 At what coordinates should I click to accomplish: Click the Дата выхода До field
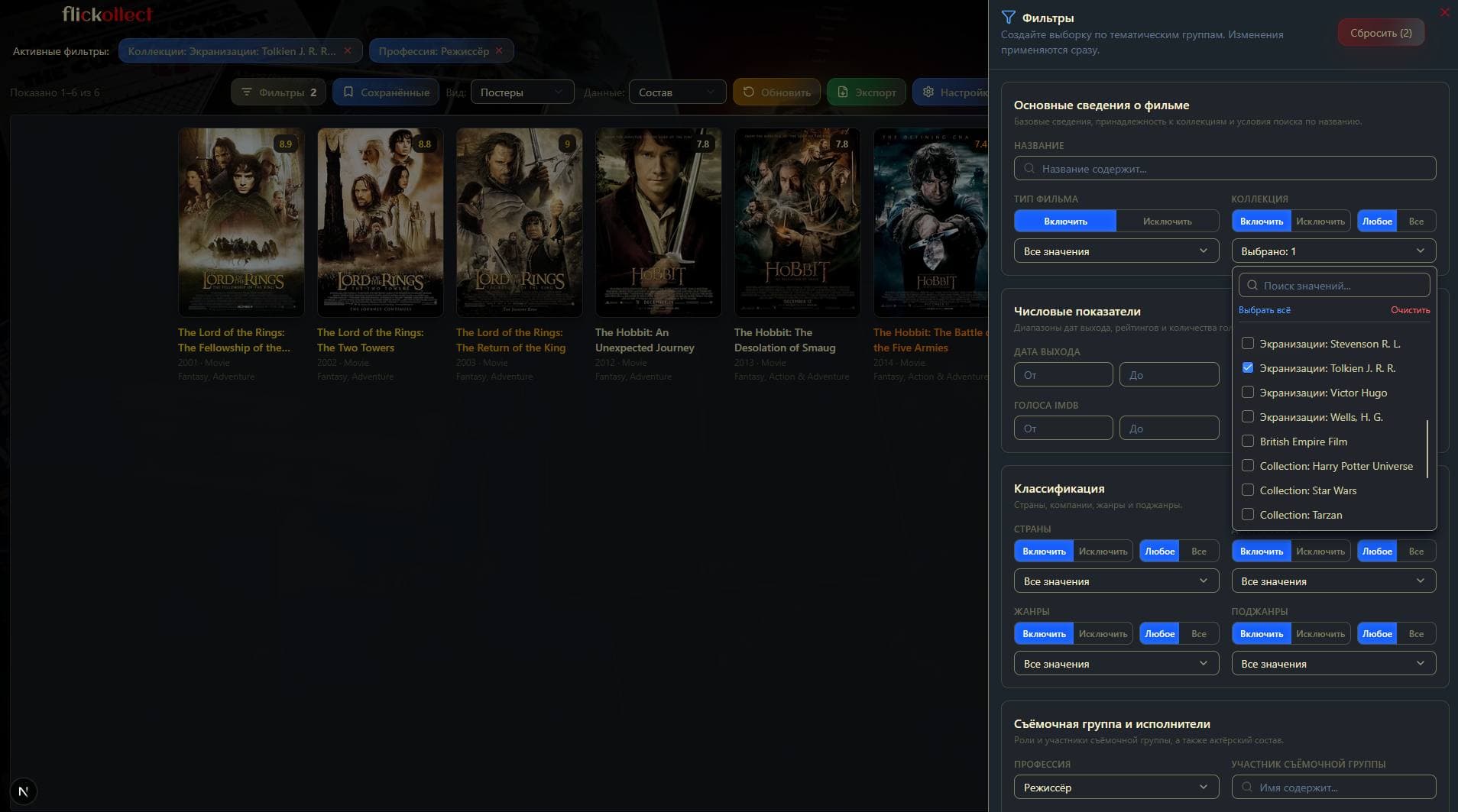(1169, 375)
